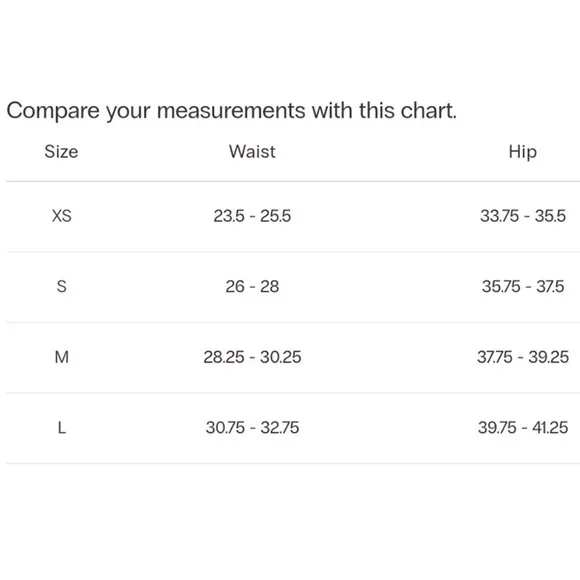Select the L size label
Image resolution: width=580 pixels, height=580 pixels.
pos(61,428)
